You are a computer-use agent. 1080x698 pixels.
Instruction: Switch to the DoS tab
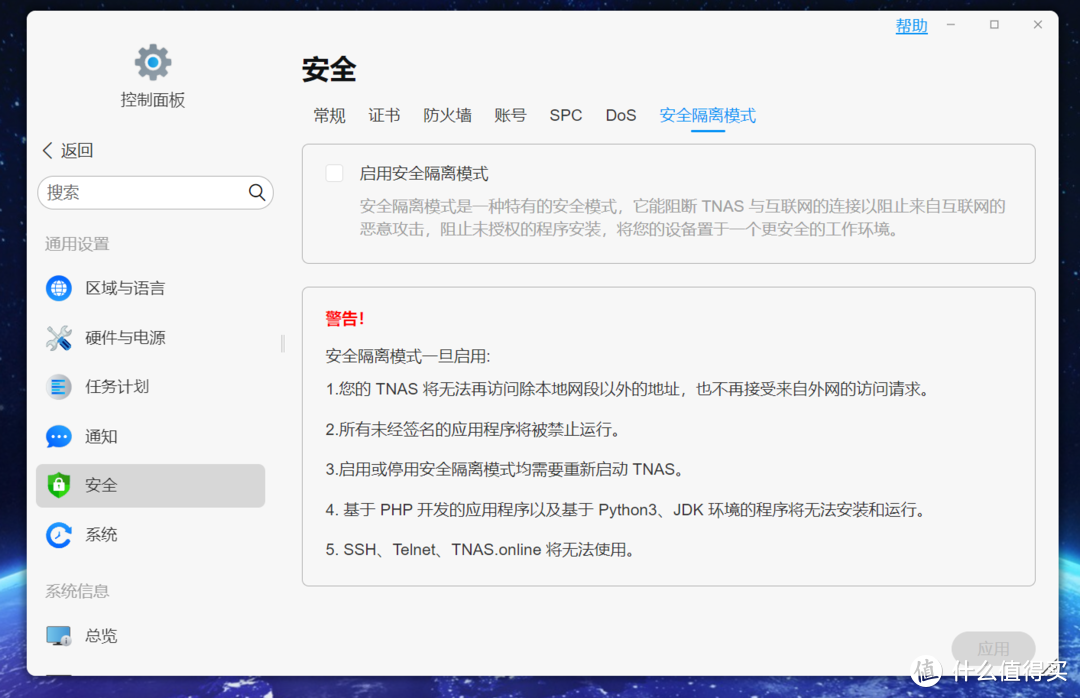620,116
